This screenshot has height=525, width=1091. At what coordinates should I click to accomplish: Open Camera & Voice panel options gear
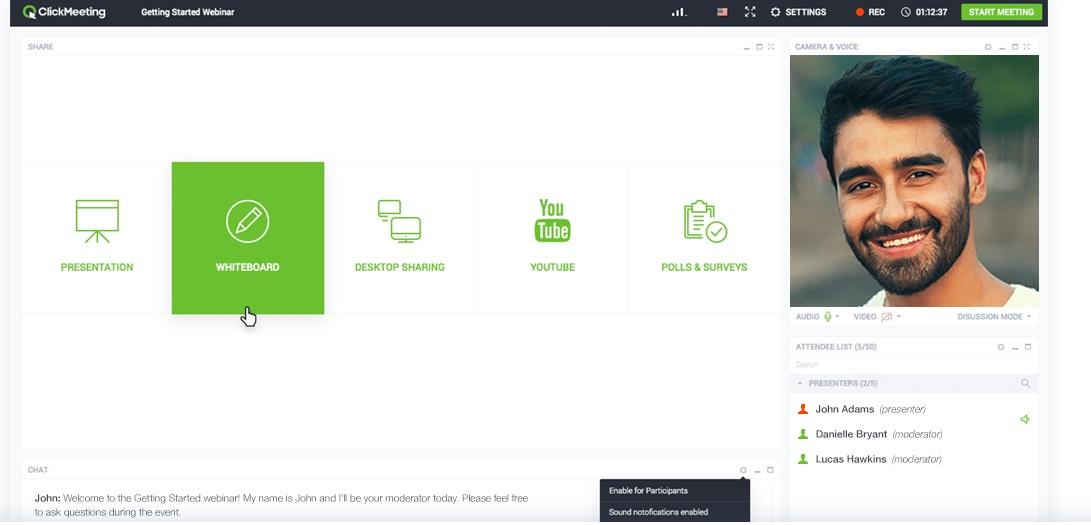pyautogui.click(x=988, y=47)
